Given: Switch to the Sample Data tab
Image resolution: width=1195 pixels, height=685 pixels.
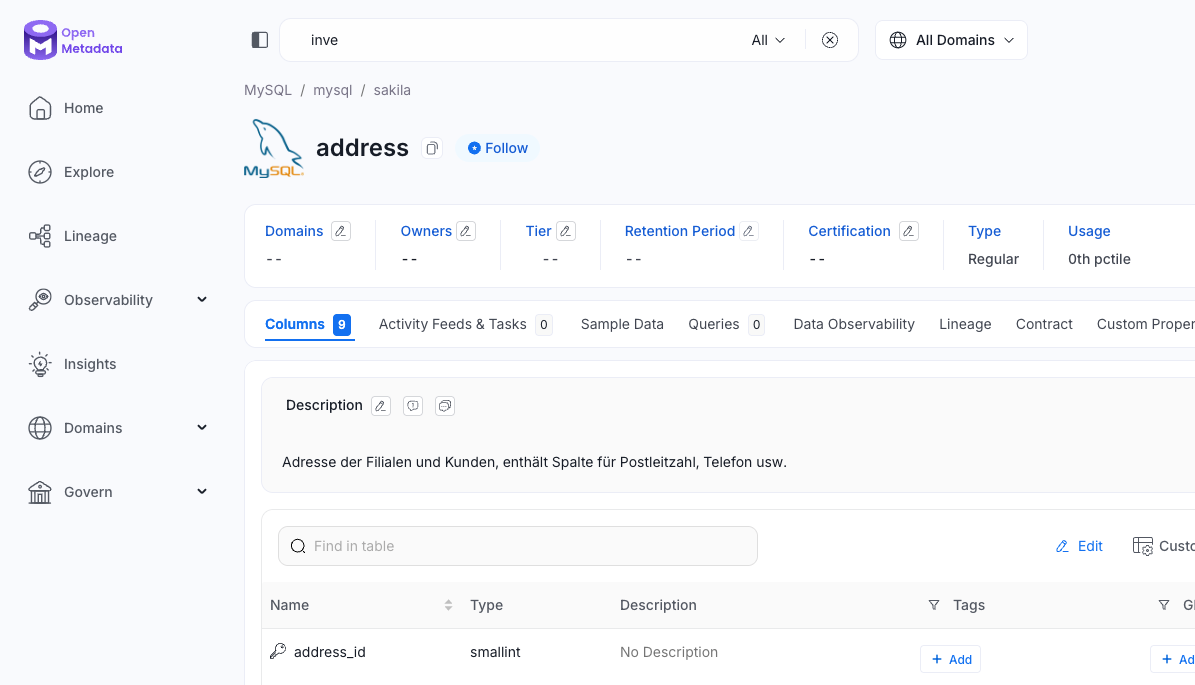Looking at the screenshot, I should [x=622, y=324].
